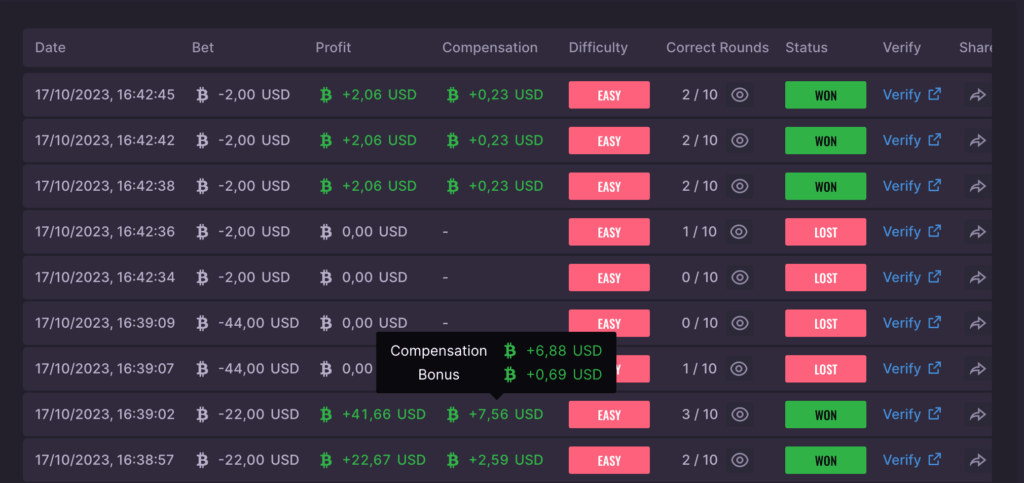Verify the lost bet from 16:42:36
The width and height of the screenshot is (1024, 483).
(x=912, y=232)
